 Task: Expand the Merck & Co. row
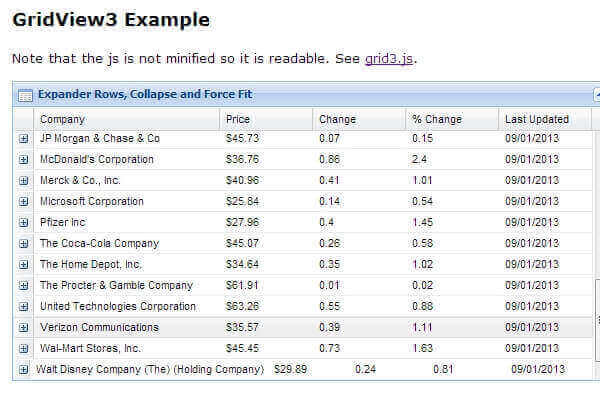24,181
